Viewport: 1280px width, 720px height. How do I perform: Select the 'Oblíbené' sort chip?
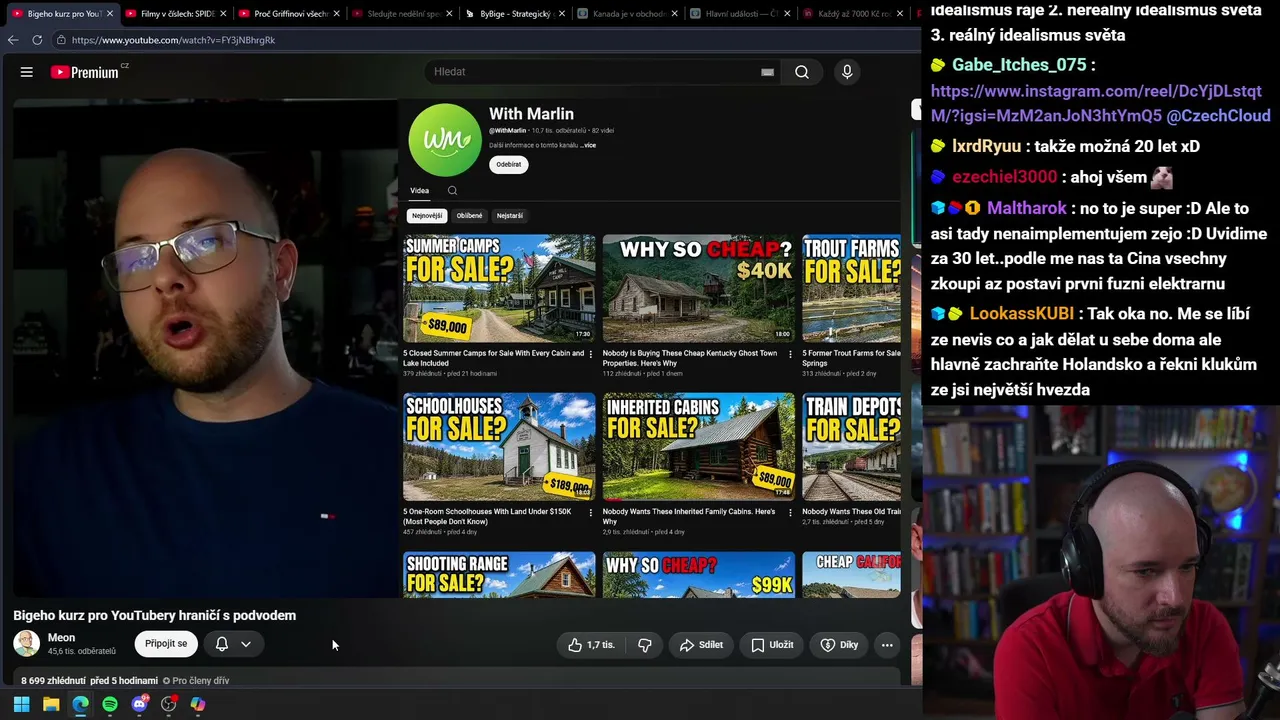469,216
